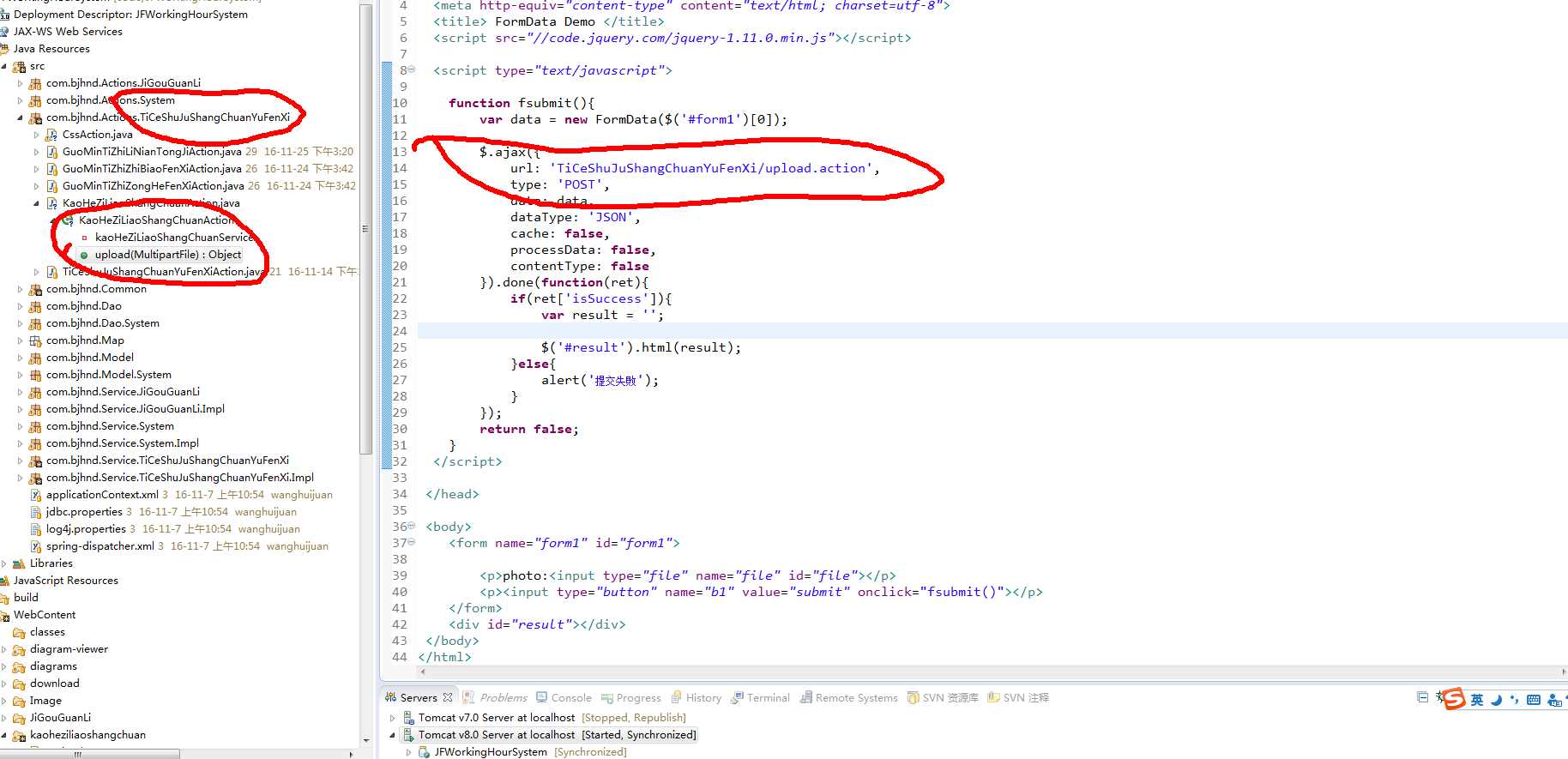
Task: Collapse the script fold marker at line 8
Action: 412,69
